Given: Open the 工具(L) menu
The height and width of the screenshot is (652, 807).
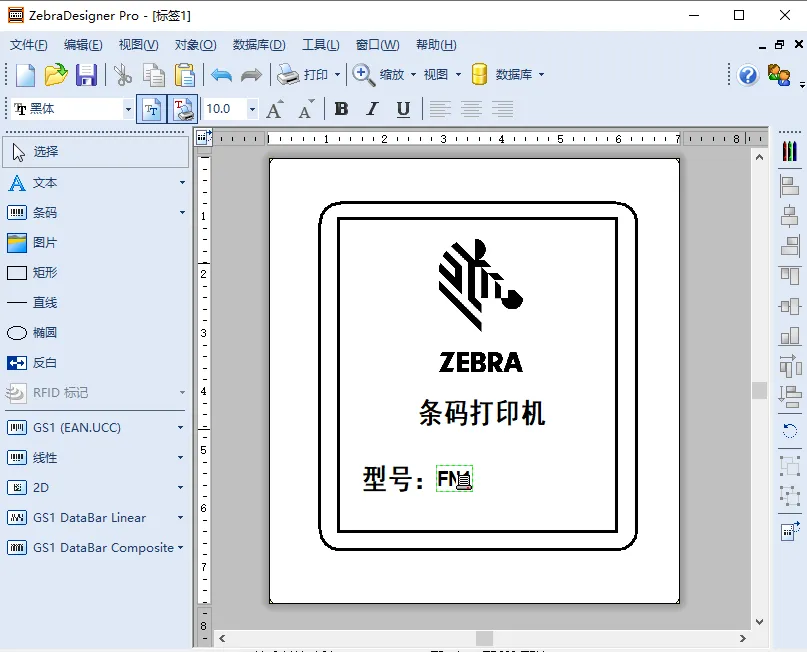Looking at the screenshot, I should [x=320, y=45].
